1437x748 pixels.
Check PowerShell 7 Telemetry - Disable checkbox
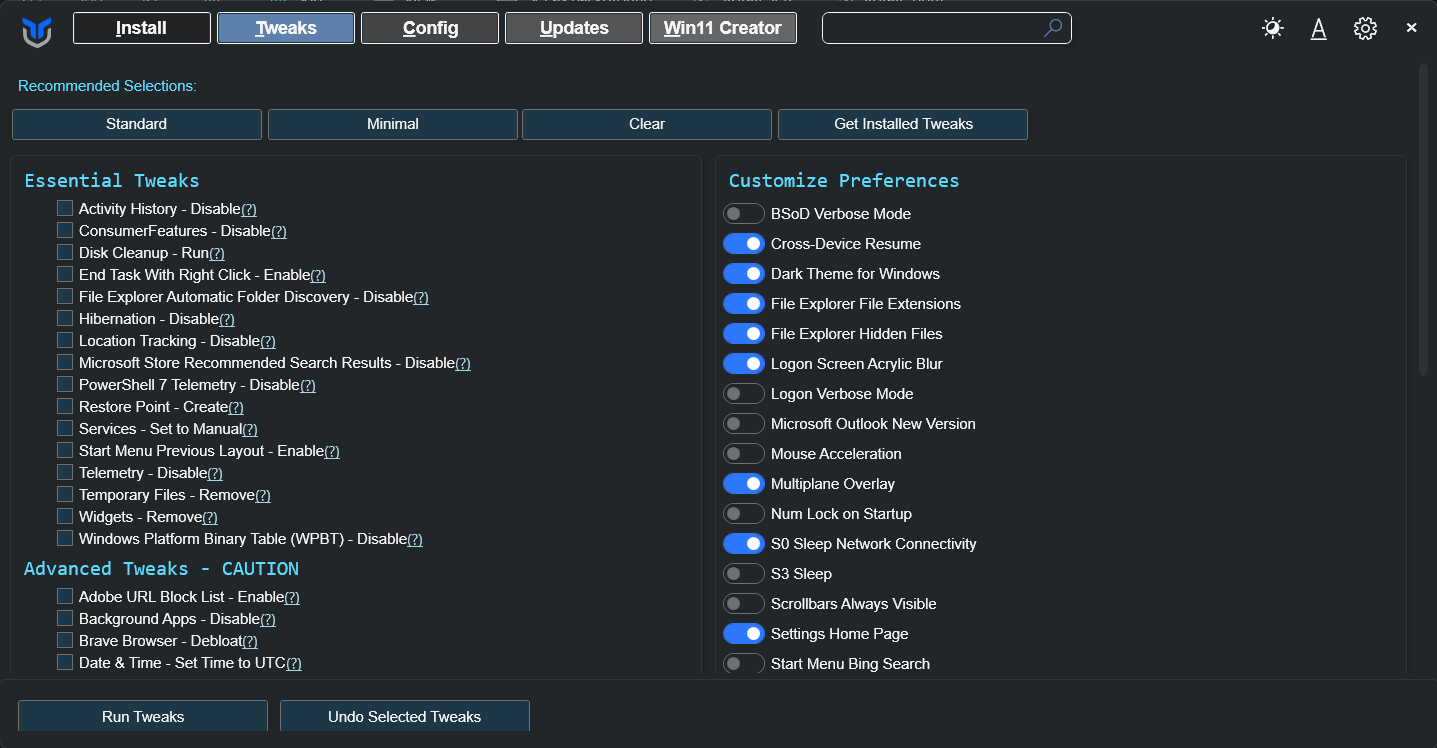[65, 384]
